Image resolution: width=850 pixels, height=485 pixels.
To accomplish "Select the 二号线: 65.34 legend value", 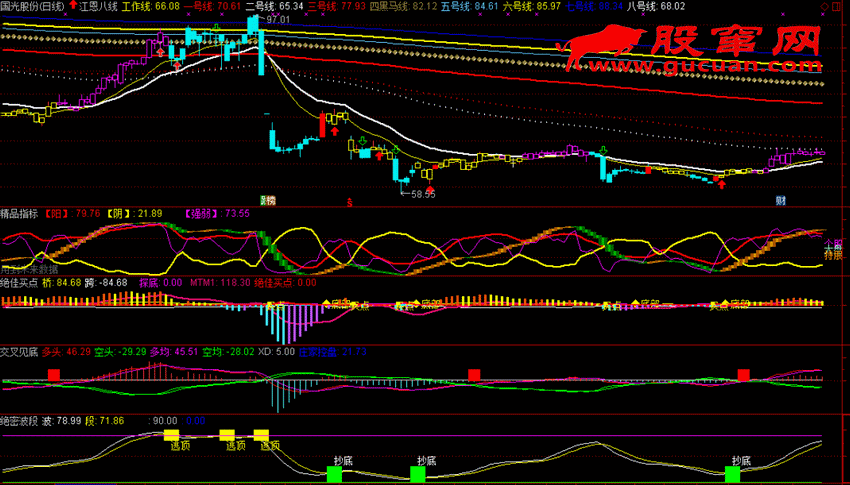I will 275,7.
